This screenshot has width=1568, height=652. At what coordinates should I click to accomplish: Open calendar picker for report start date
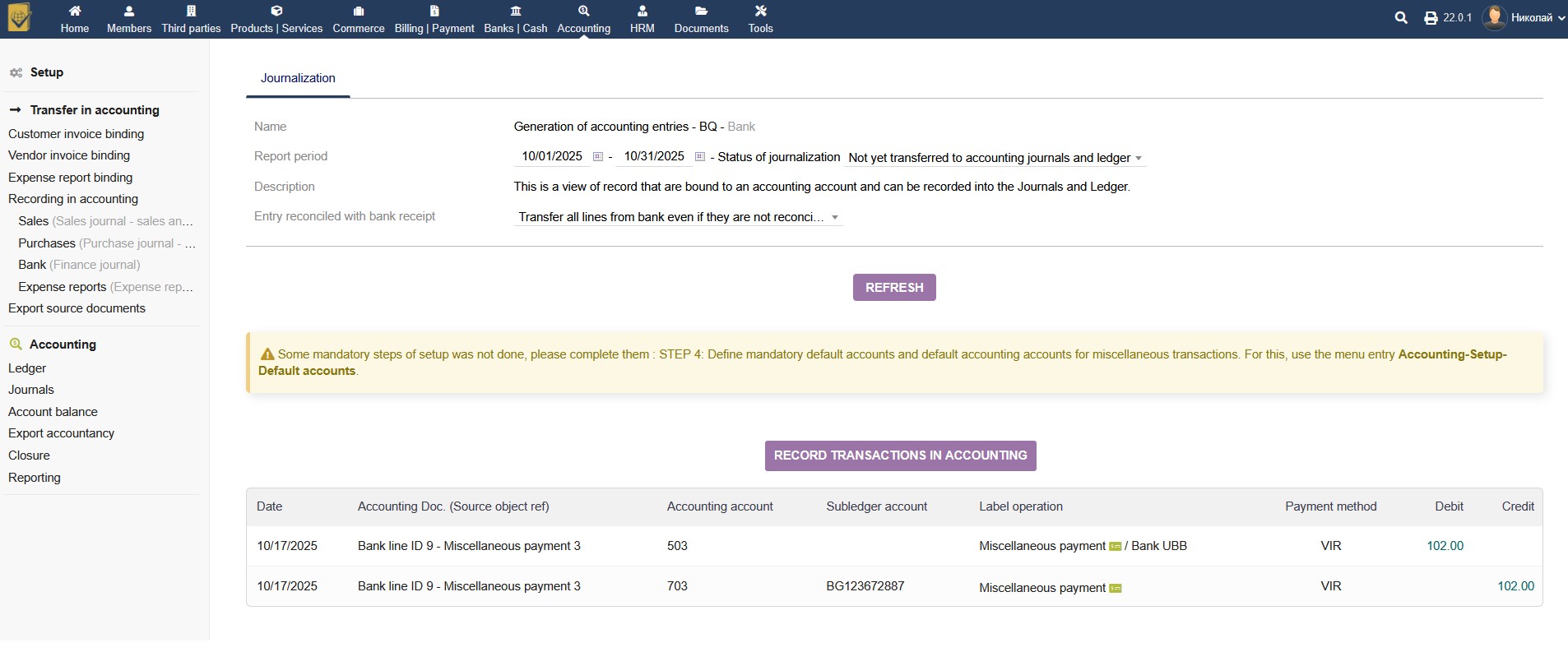(598, 157)
